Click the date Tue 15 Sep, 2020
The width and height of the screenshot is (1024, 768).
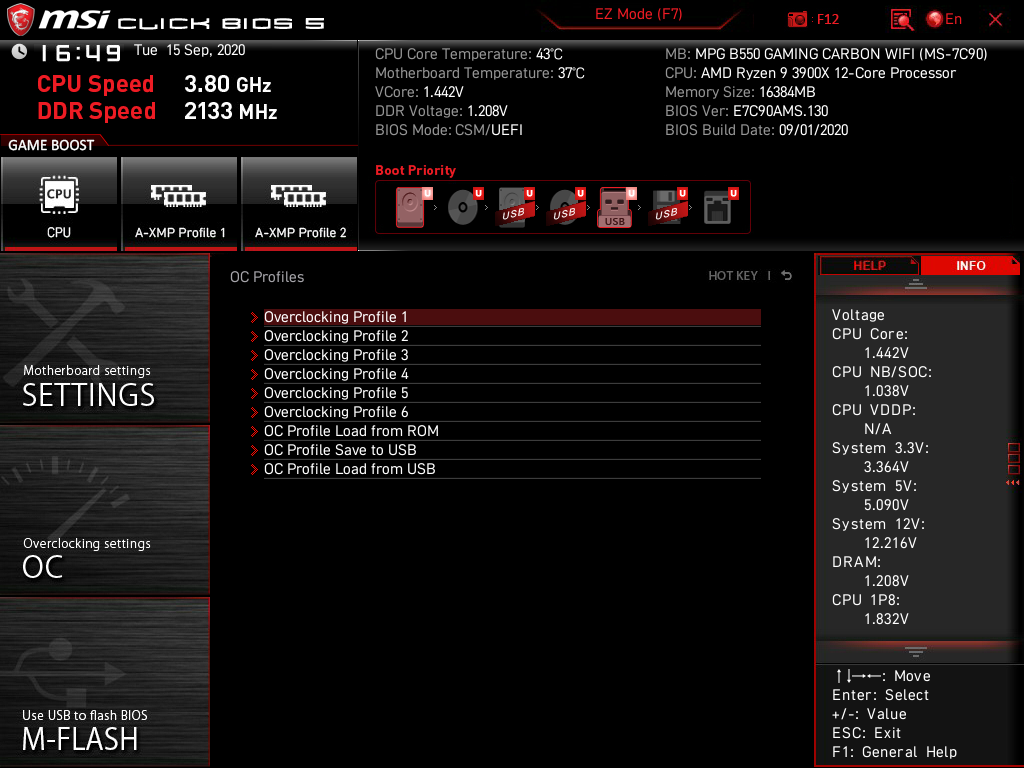tap(189, 50)
